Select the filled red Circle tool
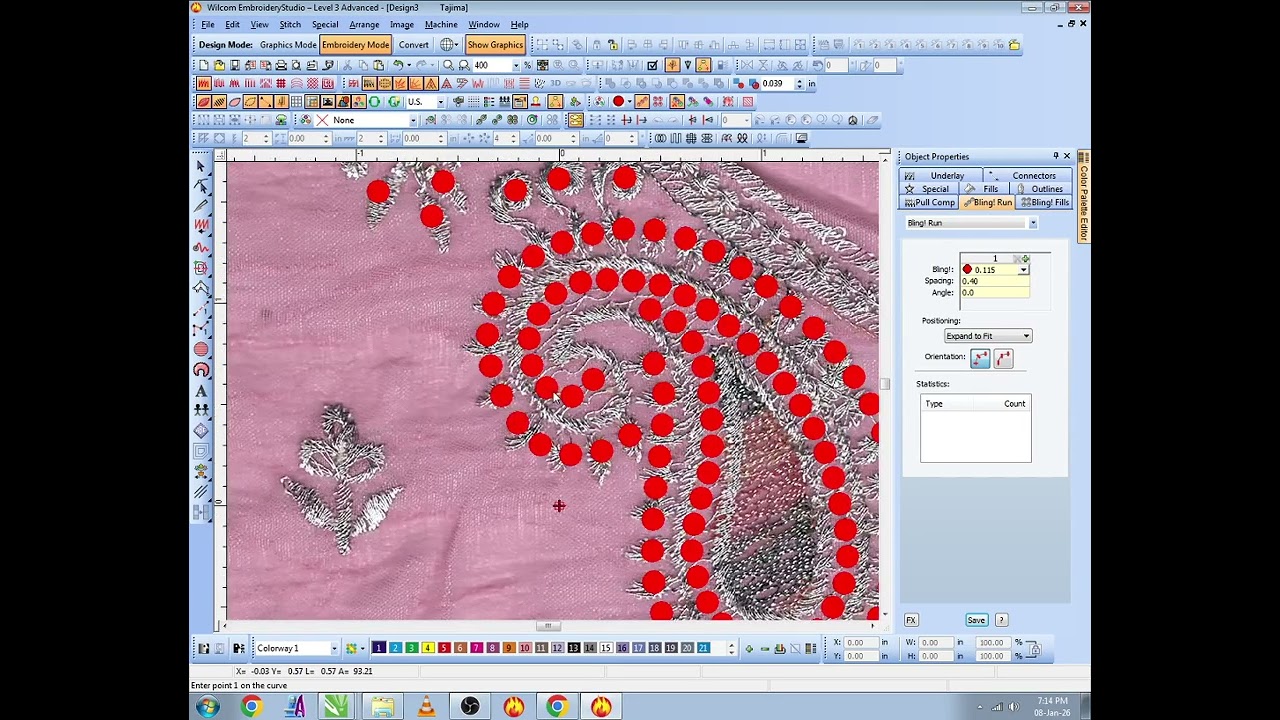1280x720 pixels. coord(201,349)
